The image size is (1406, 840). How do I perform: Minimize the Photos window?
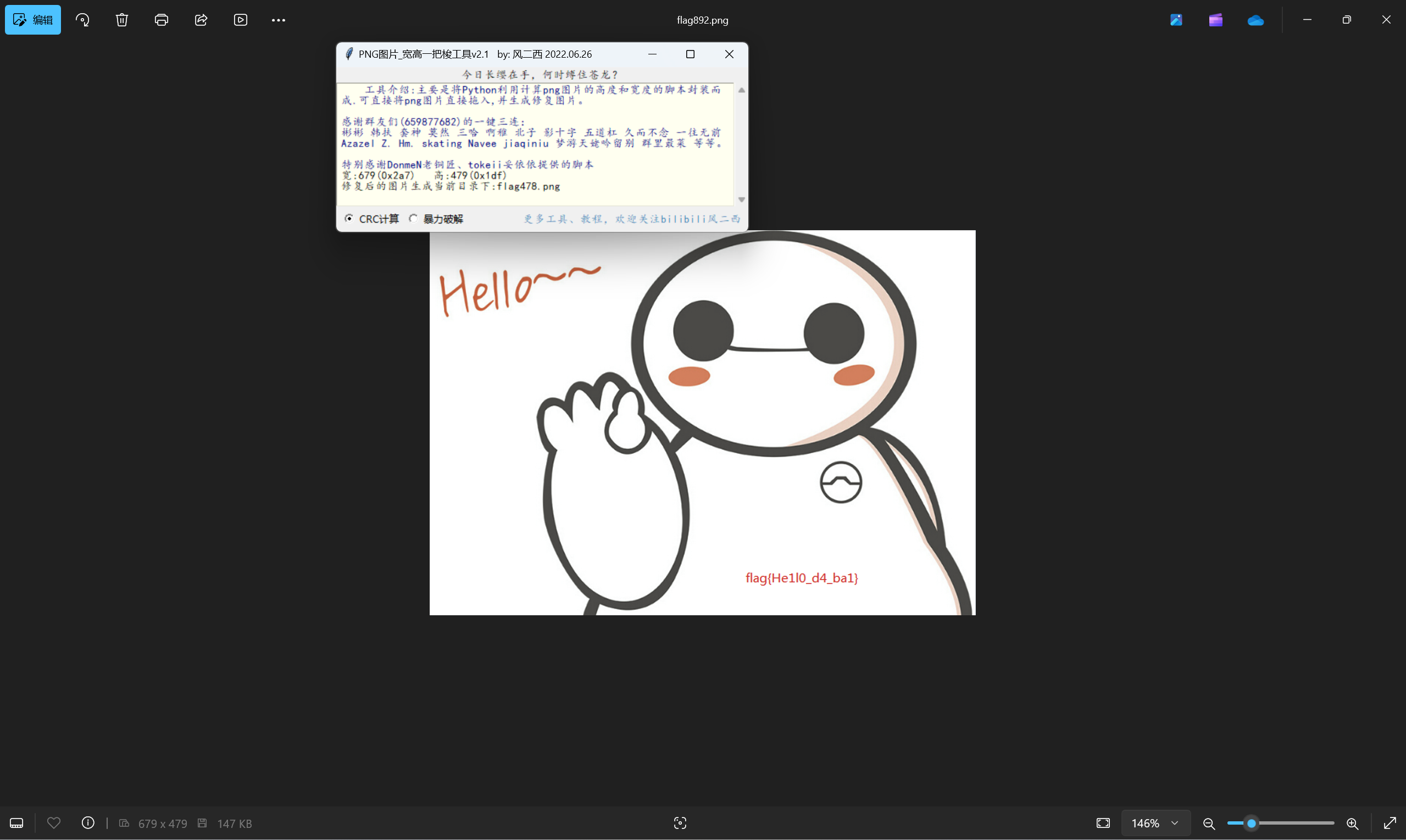pyautogui.click(x=1307, y=20)
